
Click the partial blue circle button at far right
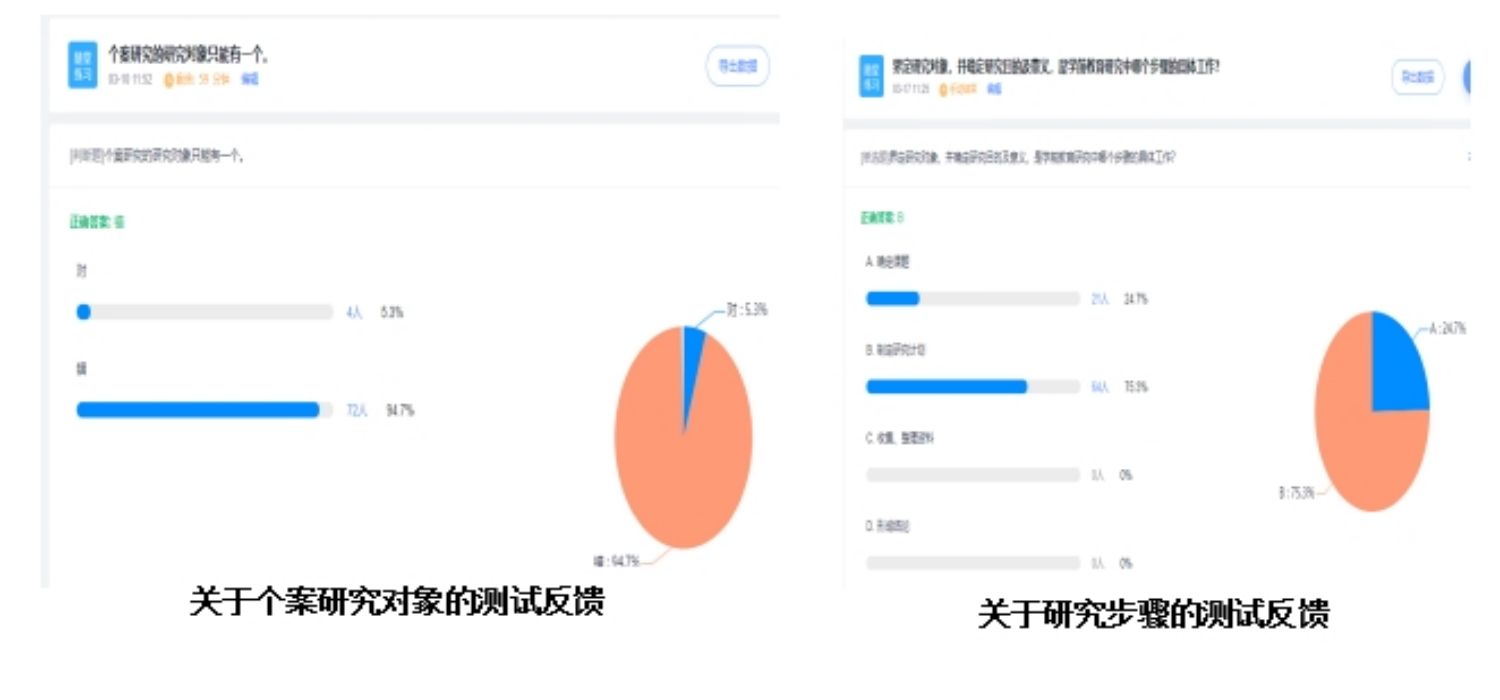point(1466,77)
